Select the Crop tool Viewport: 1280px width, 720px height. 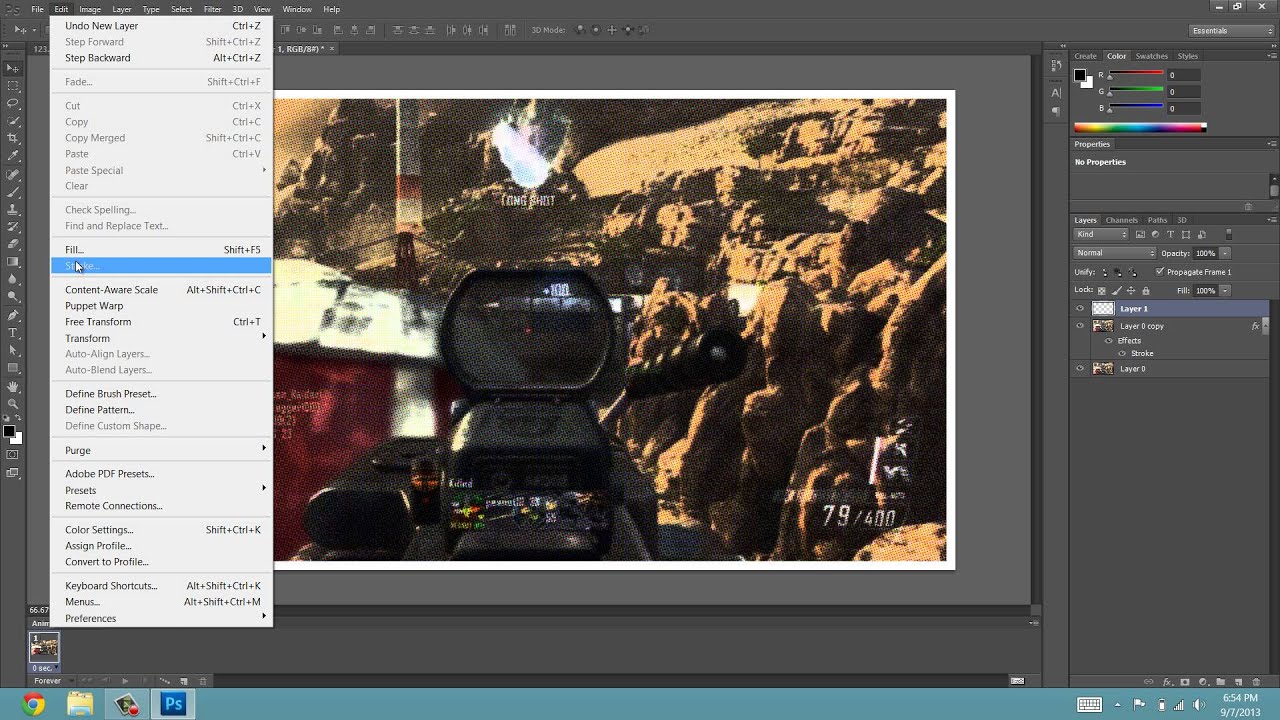click(13, 138)
